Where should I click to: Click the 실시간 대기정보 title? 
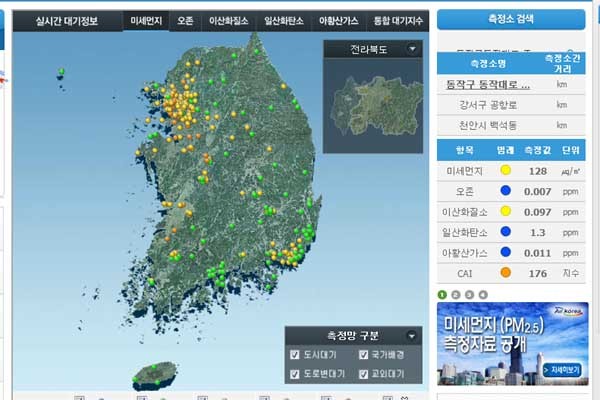tap(67, 21)
